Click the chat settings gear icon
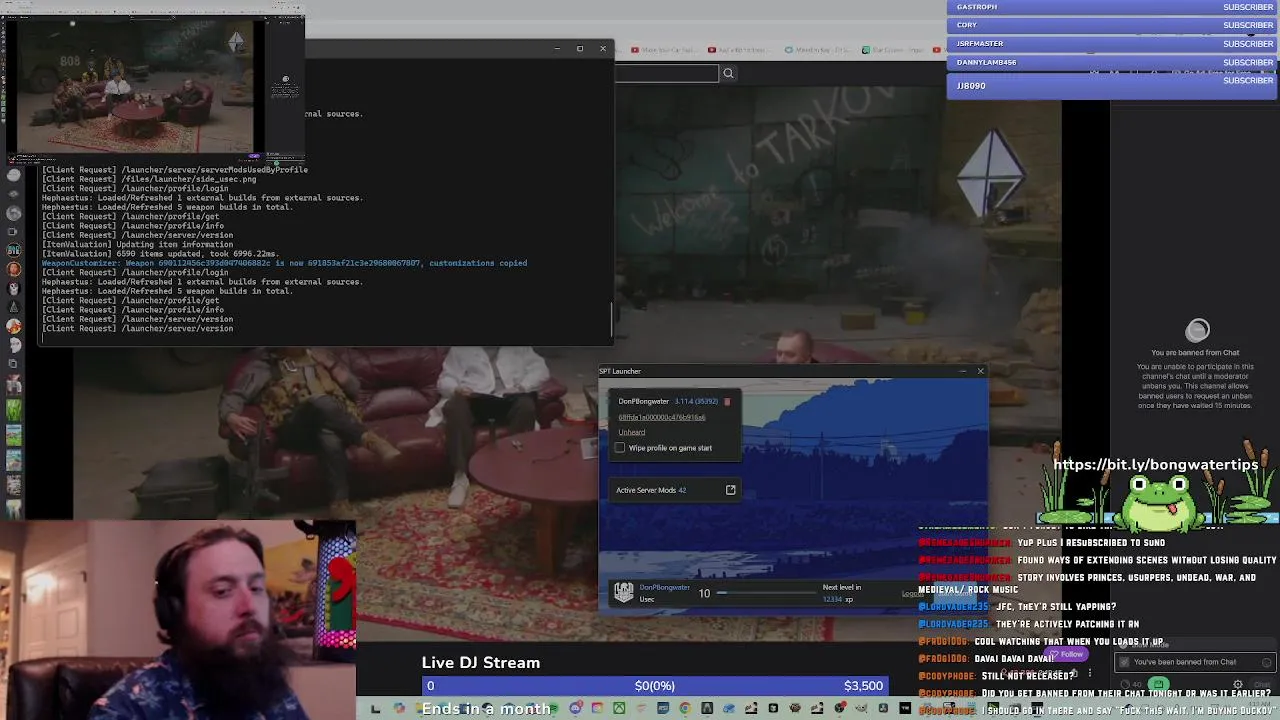 [1238, 685]
